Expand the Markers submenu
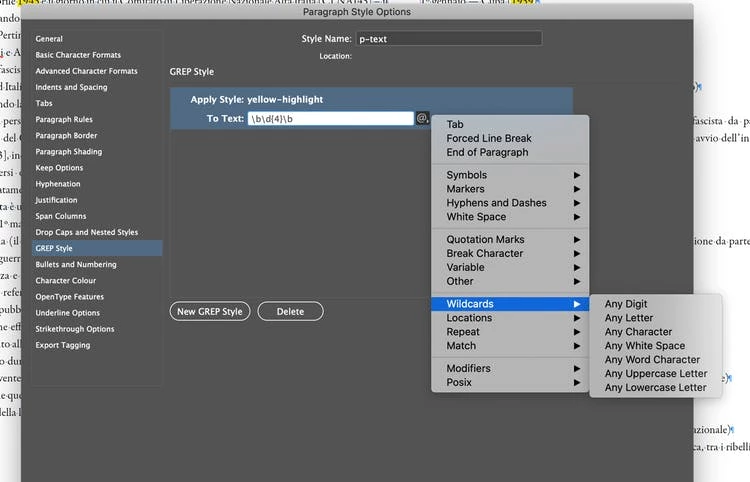The width and height of the screenshot is (750, 482). click(510, 189)
